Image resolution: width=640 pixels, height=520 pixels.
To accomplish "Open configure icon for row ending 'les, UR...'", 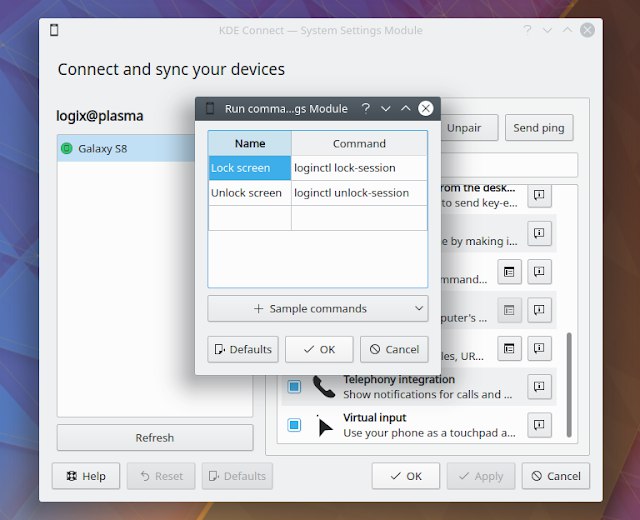I will (509, 348).
